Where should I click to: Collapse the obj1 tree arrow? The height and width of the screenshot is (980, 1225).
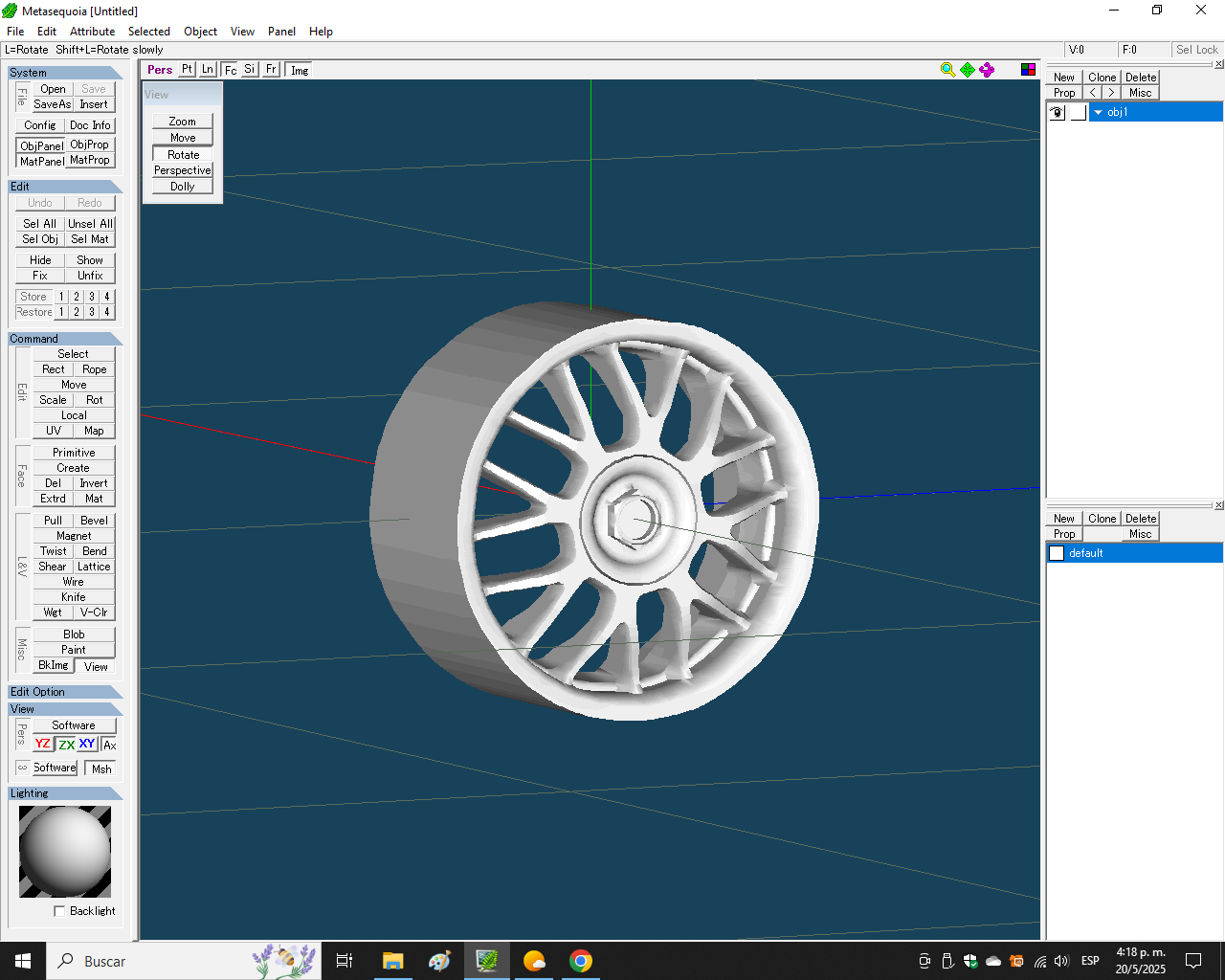coord(1098,112)
